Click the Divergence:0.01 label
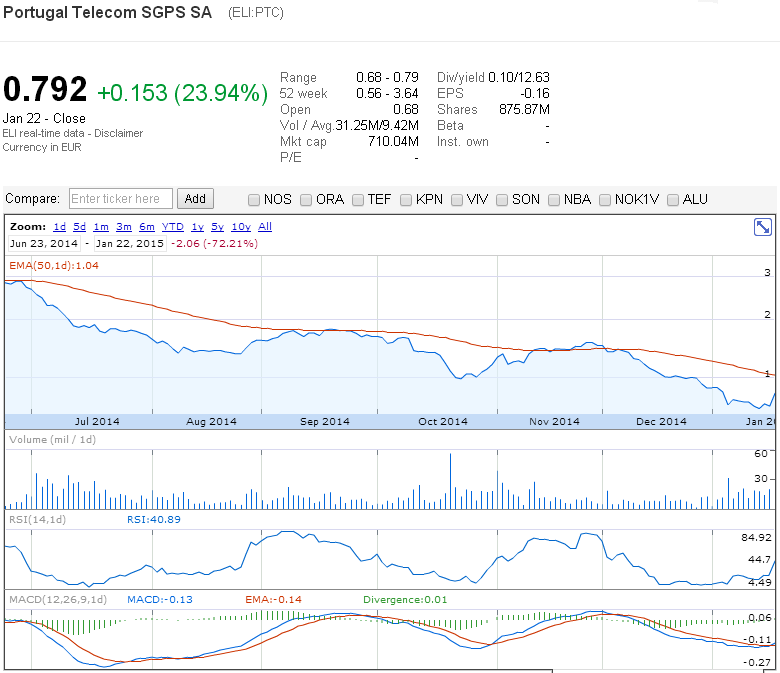 point(405,600)
